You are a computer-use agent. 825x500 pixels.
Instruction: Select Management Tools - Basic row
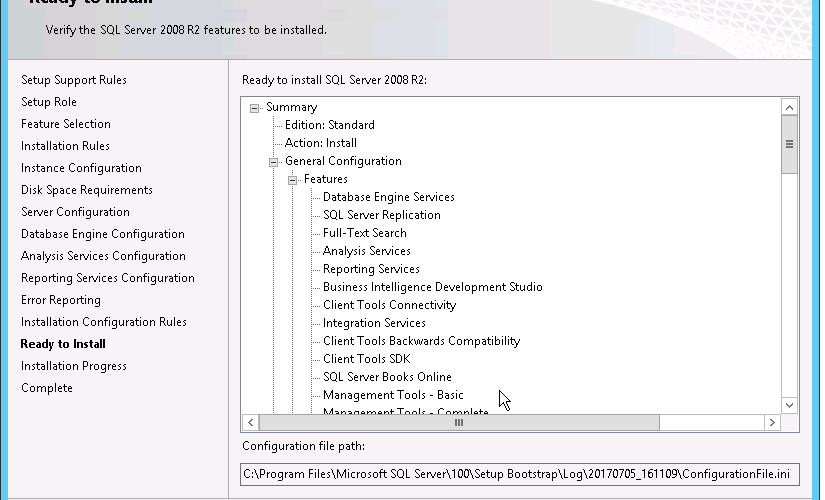click(x=393, y=395)
